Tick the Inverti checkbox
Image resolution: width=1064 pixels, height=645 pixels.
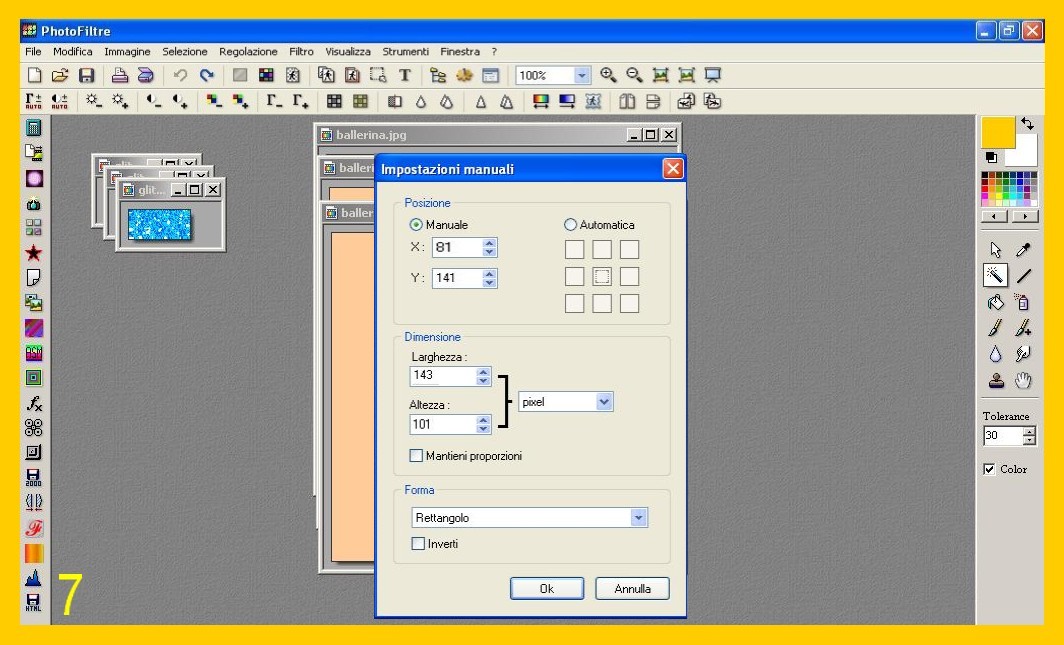pos(419,544)
